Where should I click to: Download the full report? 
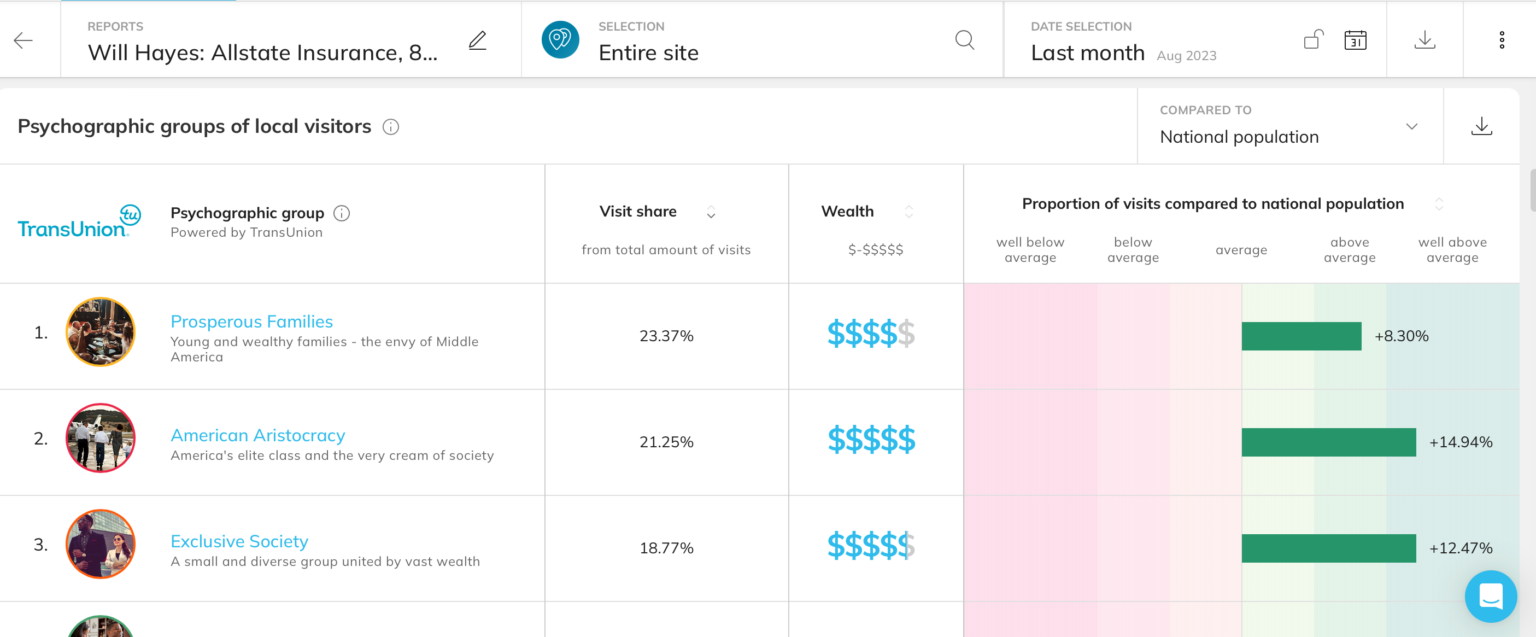coord(1424,39)
